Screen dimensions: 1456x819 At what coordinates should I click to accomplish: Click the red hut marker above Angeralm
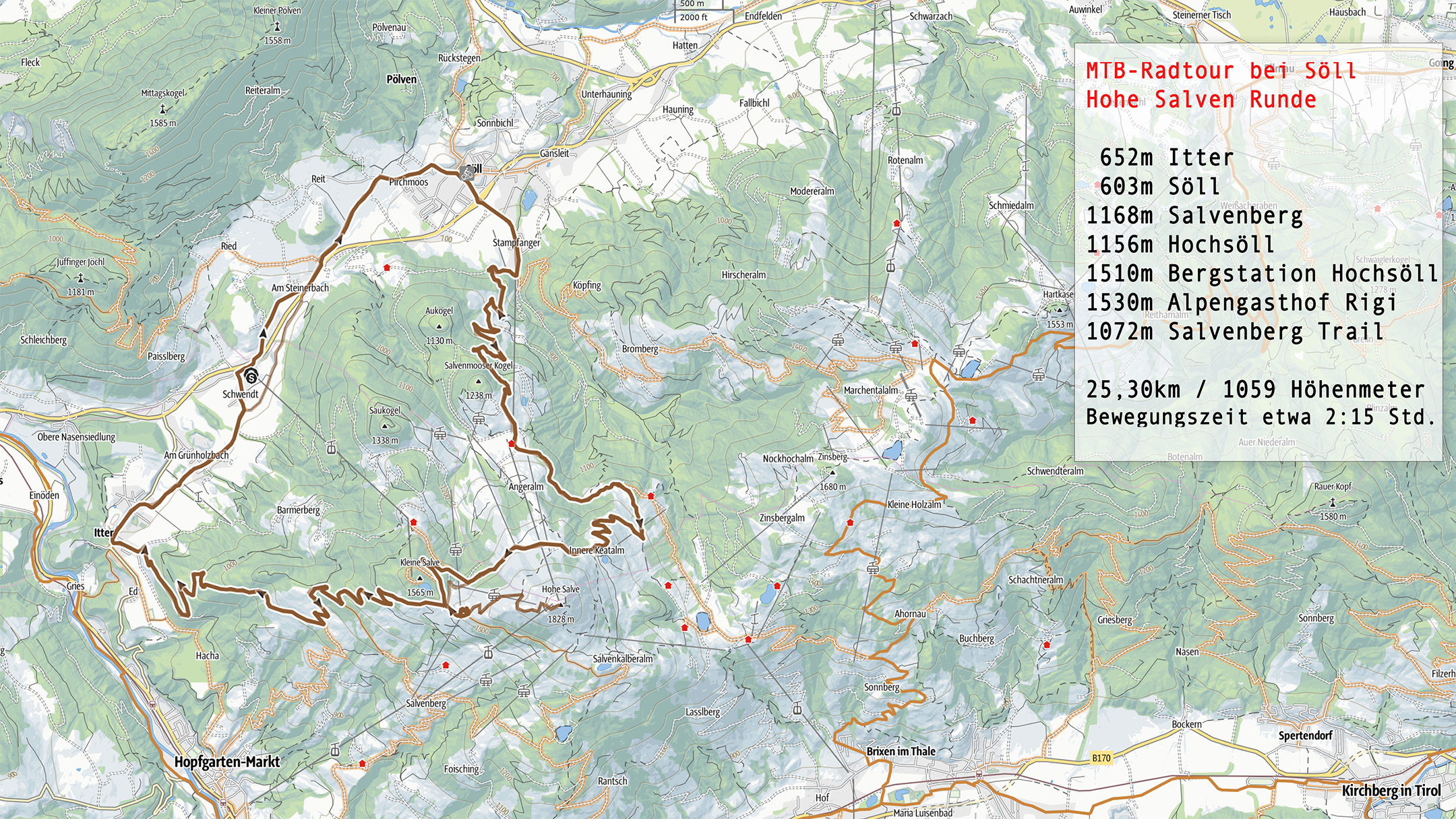(512, 444)
